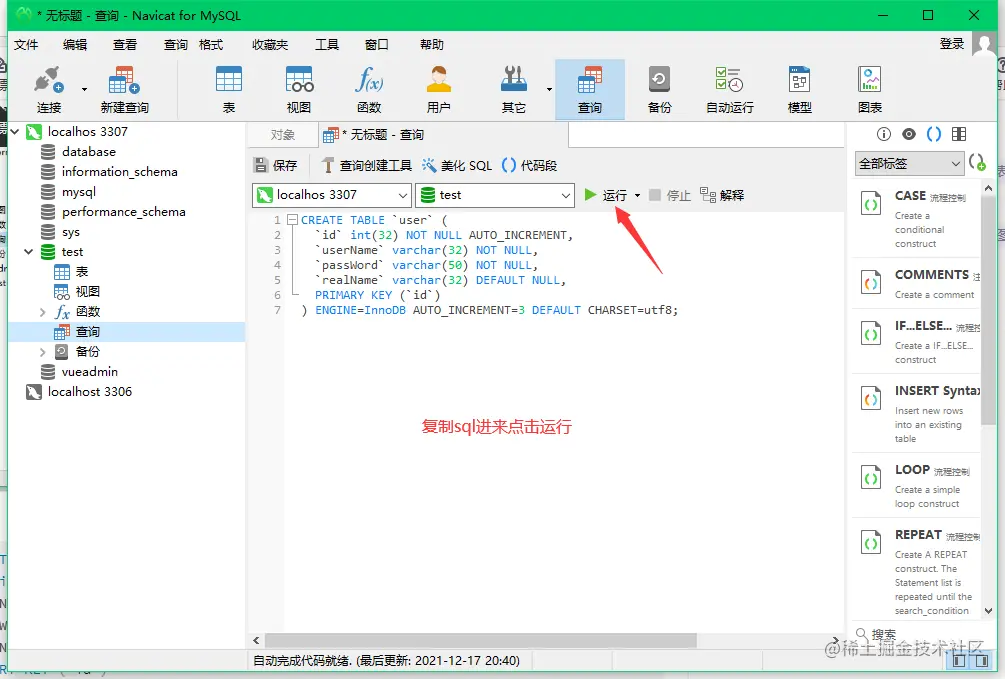The width and height of the screenshot is (1005, 679).
Task: Show the info panel icon in right pane
Action: pyautogui.click(x=884, y=134)
